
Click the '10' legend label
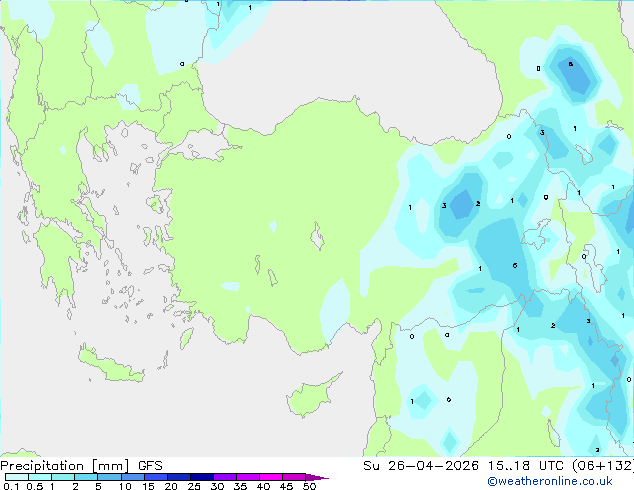(x=125, y=486)
